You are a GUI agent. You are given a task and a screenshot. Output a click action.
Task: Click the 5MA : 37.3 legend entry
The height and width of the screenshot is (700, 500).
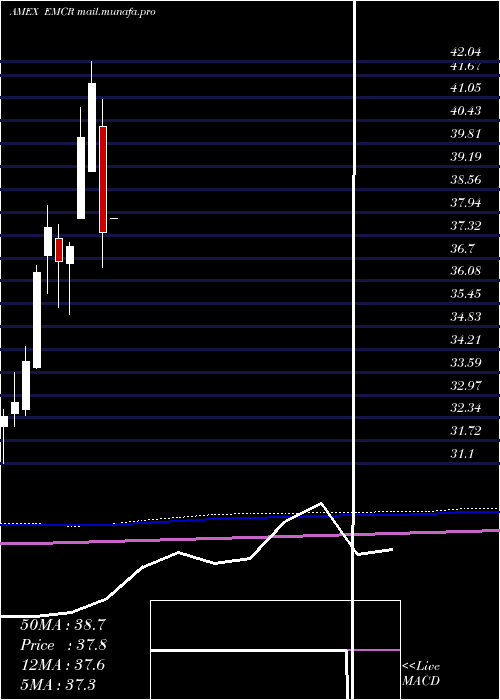(58, 684)
